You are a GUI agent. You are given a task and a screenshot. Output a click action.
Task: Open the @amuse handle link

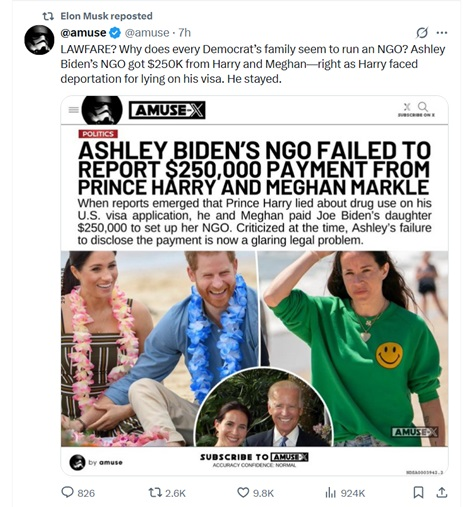pyautogui.click(x=147, y=33)
